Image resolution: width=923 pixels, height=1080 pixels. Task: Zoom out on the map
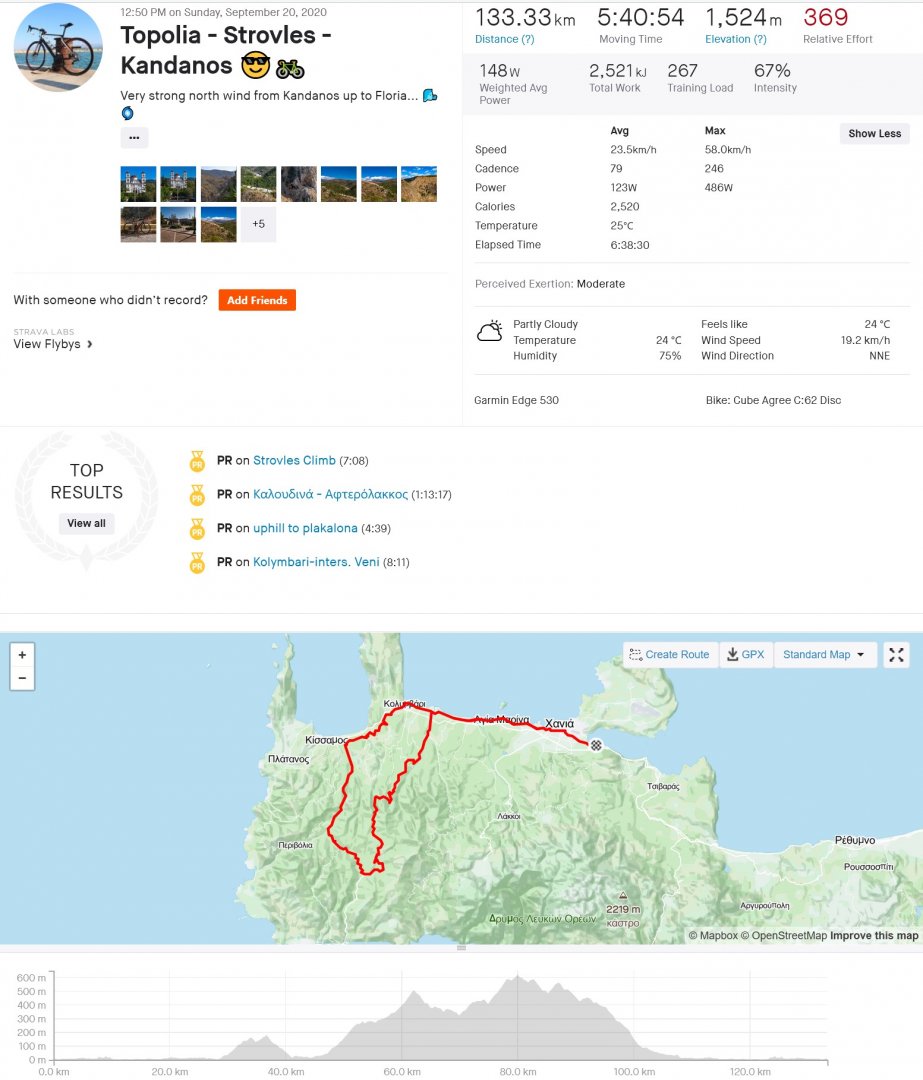click(x=22, y=678)
